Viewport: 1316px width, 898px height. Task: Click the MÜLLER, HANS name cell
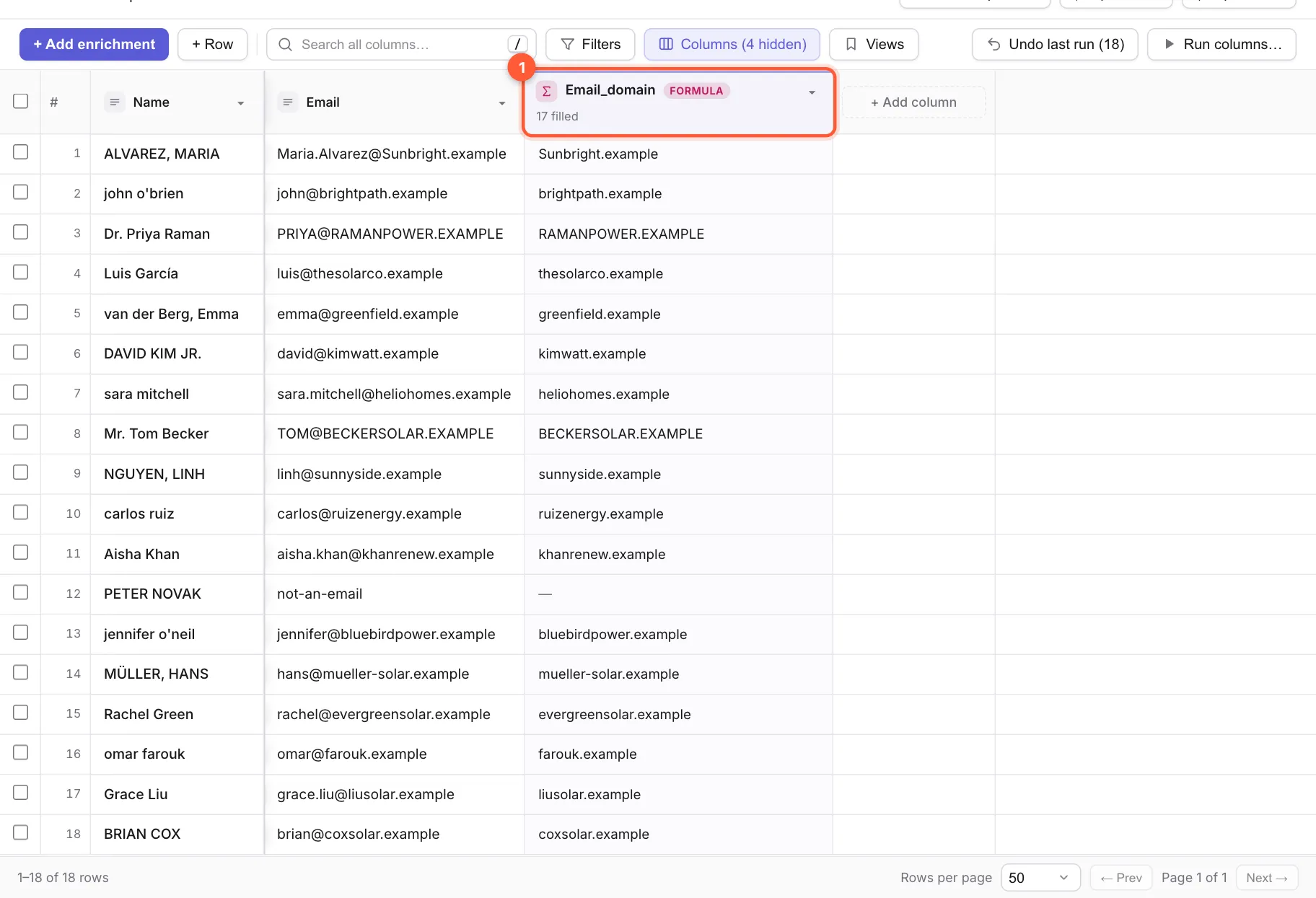click(x=177, y=674)
